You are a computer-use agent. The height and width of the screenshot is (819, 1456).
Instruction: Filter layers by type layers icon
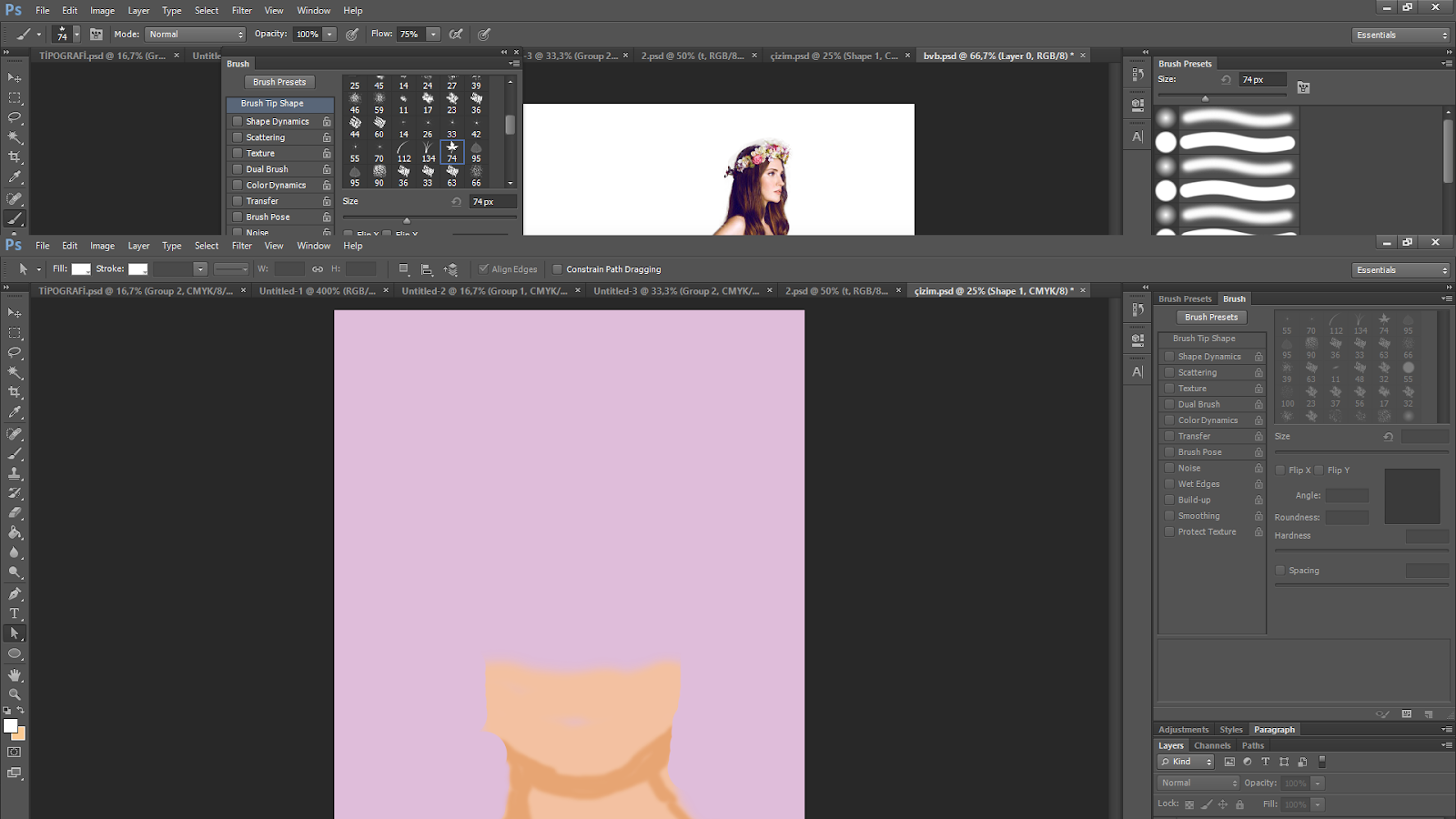pos(1265,762)
